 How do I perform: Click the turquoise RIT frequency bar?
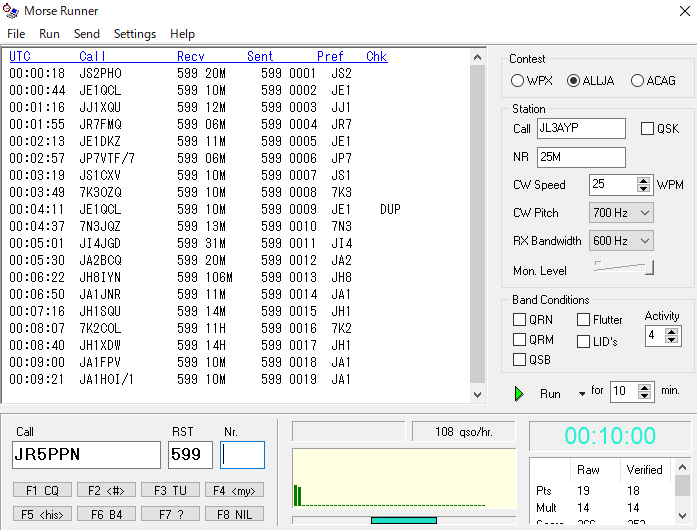tap(404, 520)
